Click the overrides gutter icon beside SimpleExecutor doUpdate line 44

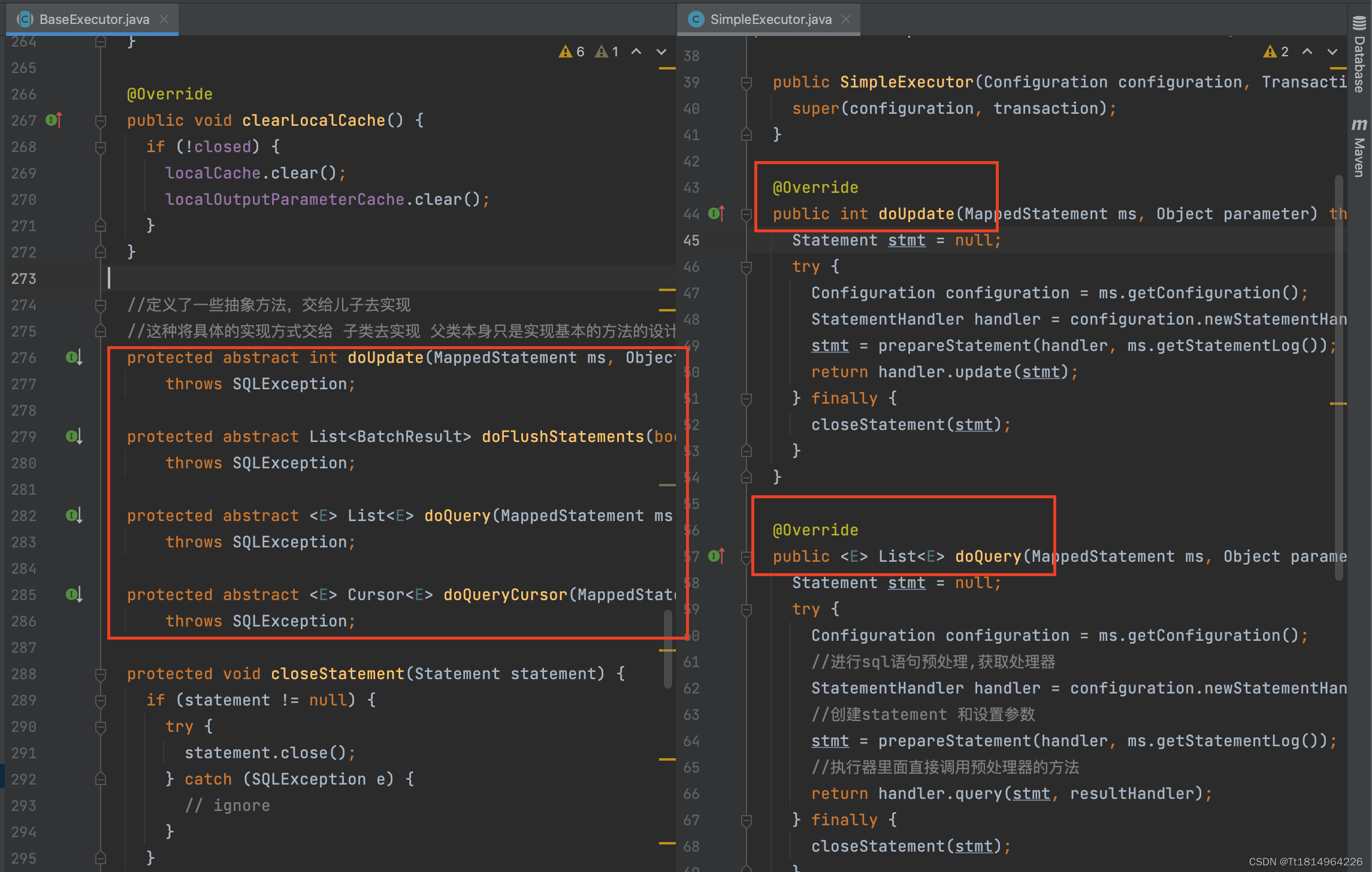click(716, 214)
